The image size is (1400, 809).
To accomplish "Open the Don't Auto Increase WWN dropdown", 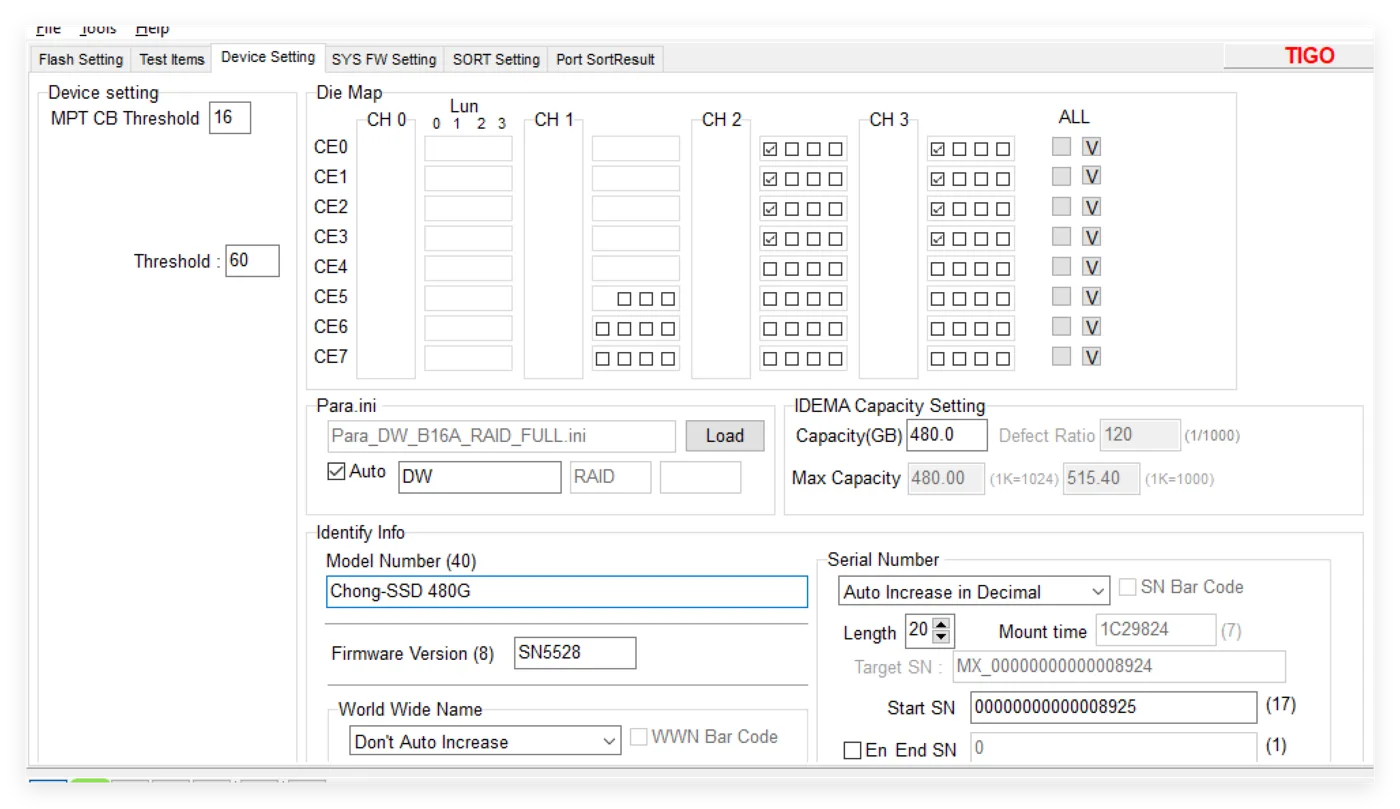I will (x=486, y=741).
